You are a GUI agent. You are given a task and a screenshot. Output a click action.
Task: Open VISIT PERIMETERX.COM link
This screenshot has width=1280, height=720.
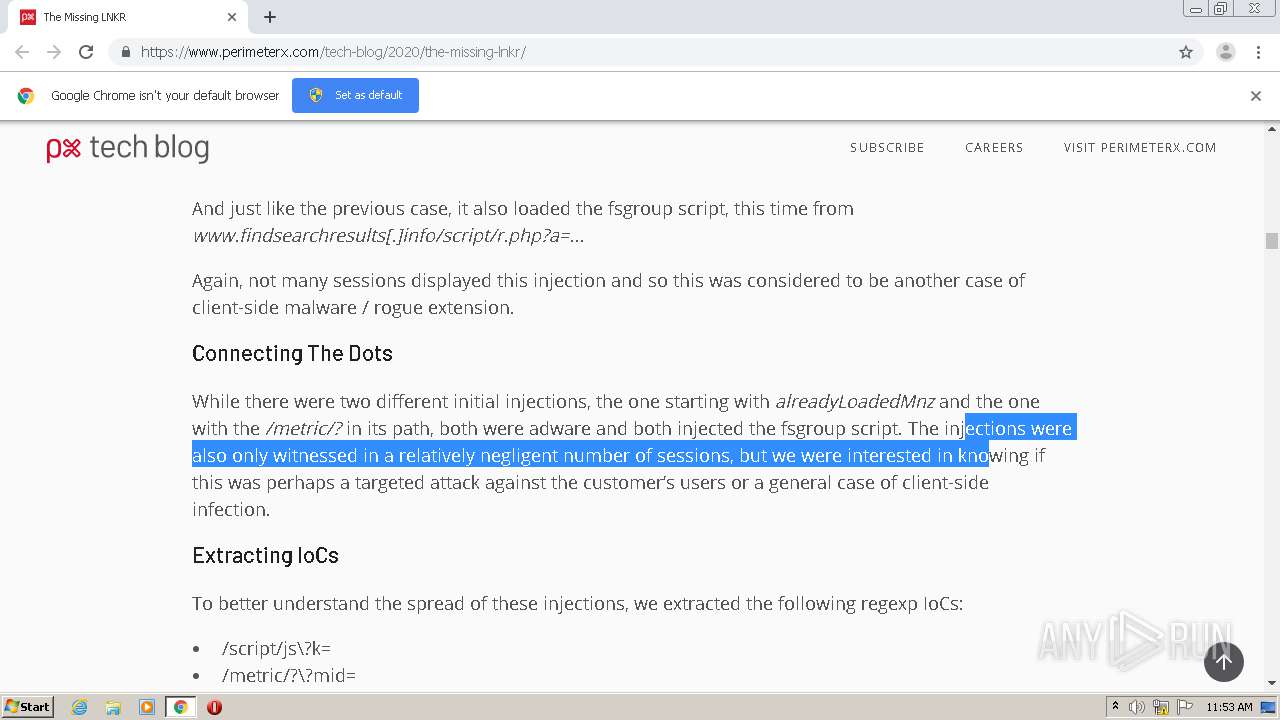(1140, 147)
